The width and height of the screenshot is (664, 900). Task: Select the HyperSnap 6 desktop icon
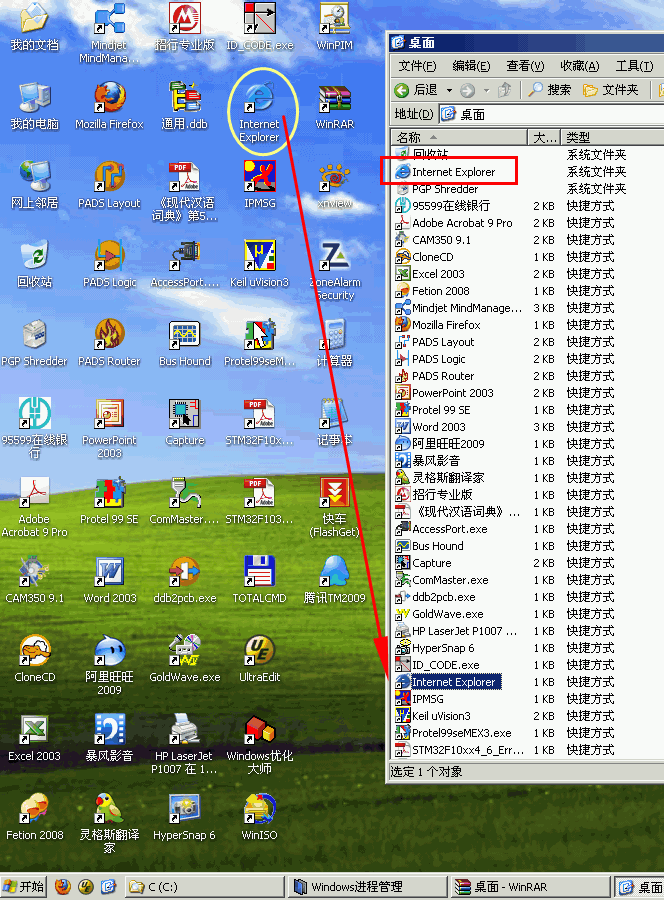(184, 817)
